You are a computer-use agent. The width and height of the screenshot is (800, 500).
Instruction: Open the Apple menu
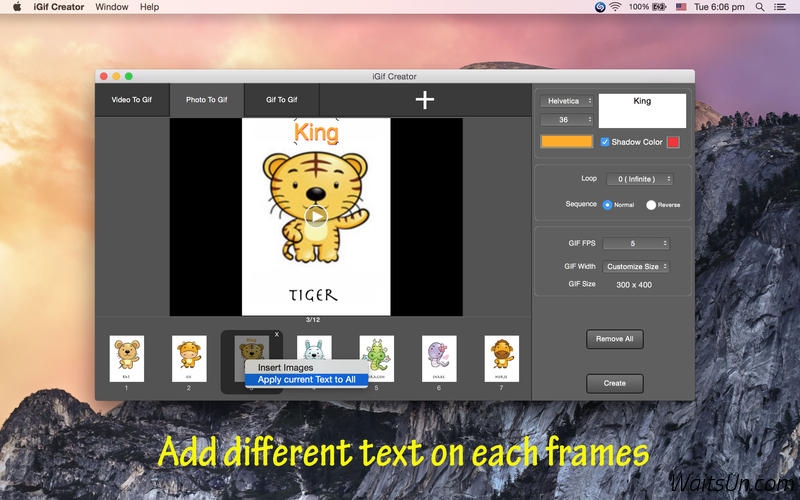17,7
